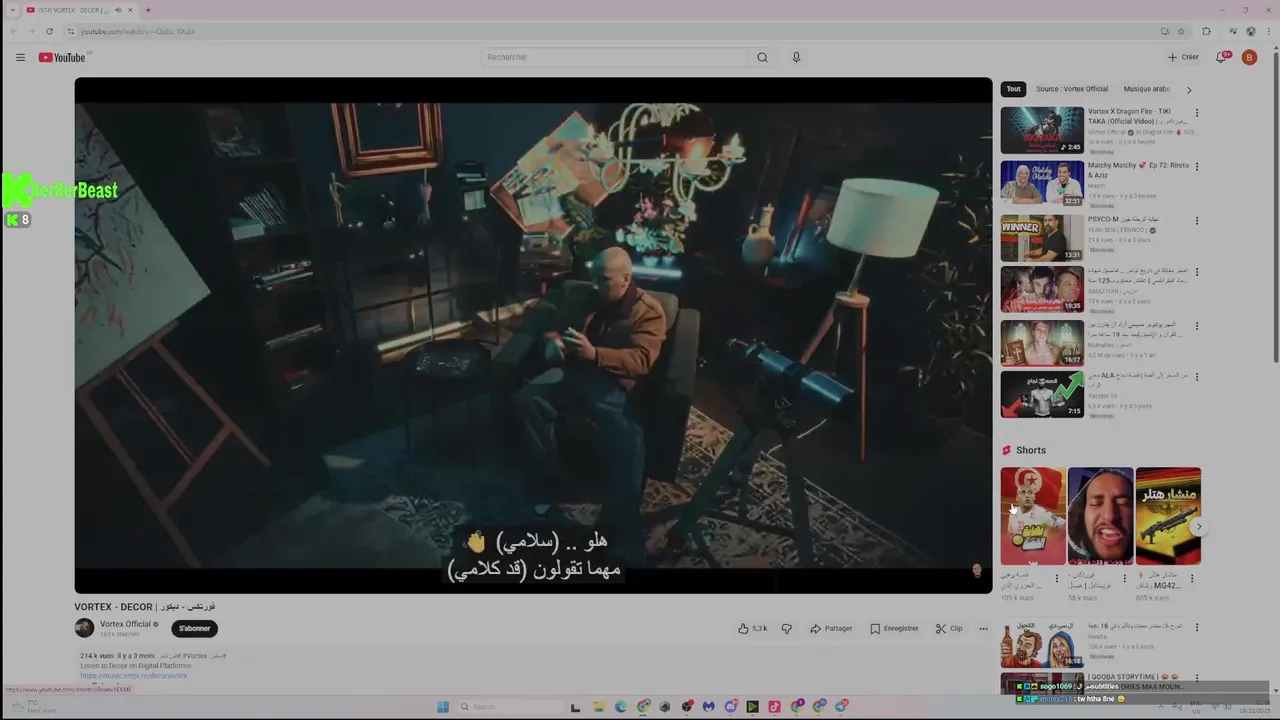Viewport: 1280px width, 720px height.
Task: Open the Short with Tunisian flag thumbnail
Action: coord(1033,516)
